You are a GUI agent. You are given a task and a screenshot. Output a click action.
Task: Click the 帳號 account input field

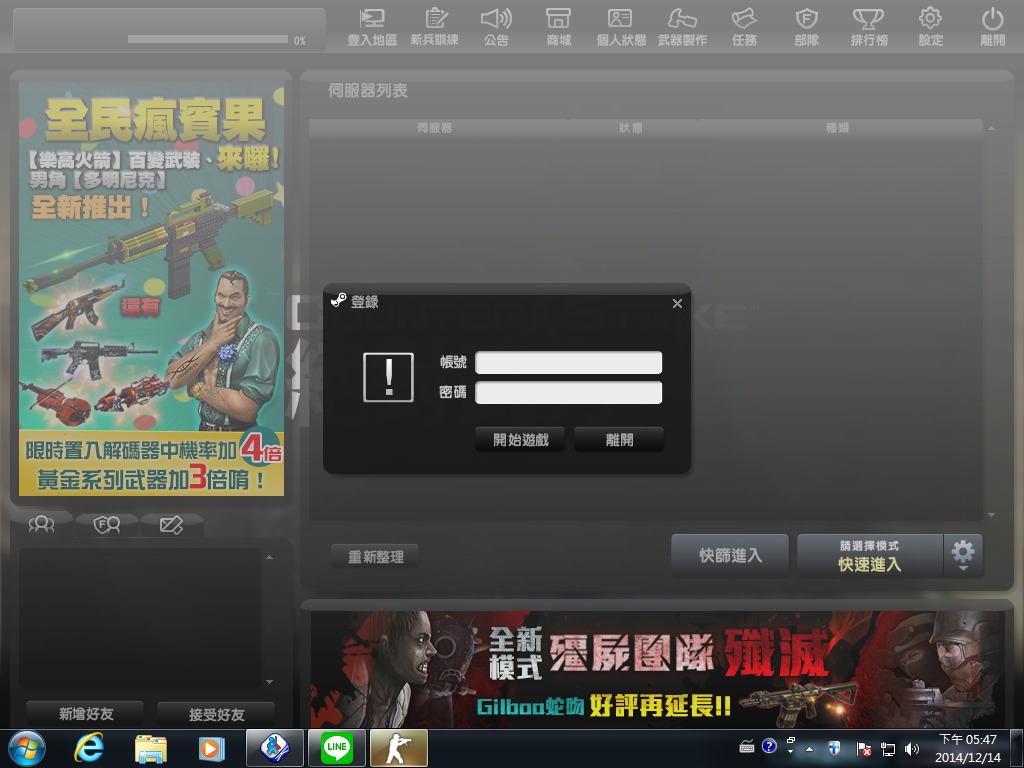(568, 362)
